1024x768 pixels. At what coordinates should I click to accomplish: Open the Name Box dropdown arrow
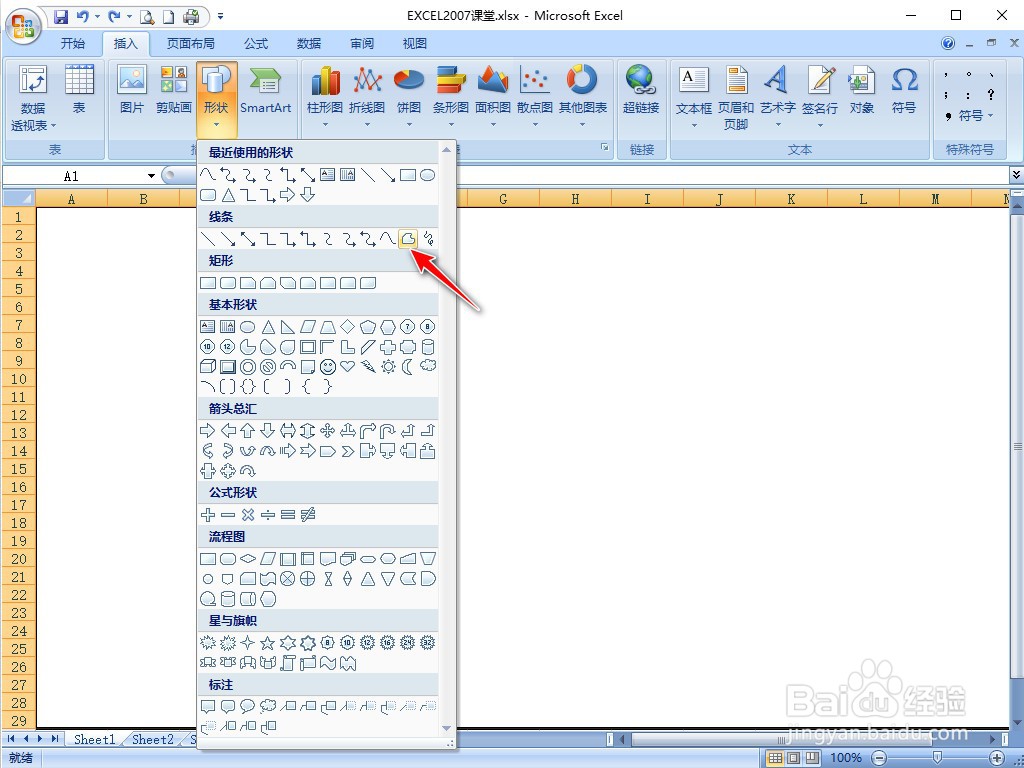(x=152, y=176)
